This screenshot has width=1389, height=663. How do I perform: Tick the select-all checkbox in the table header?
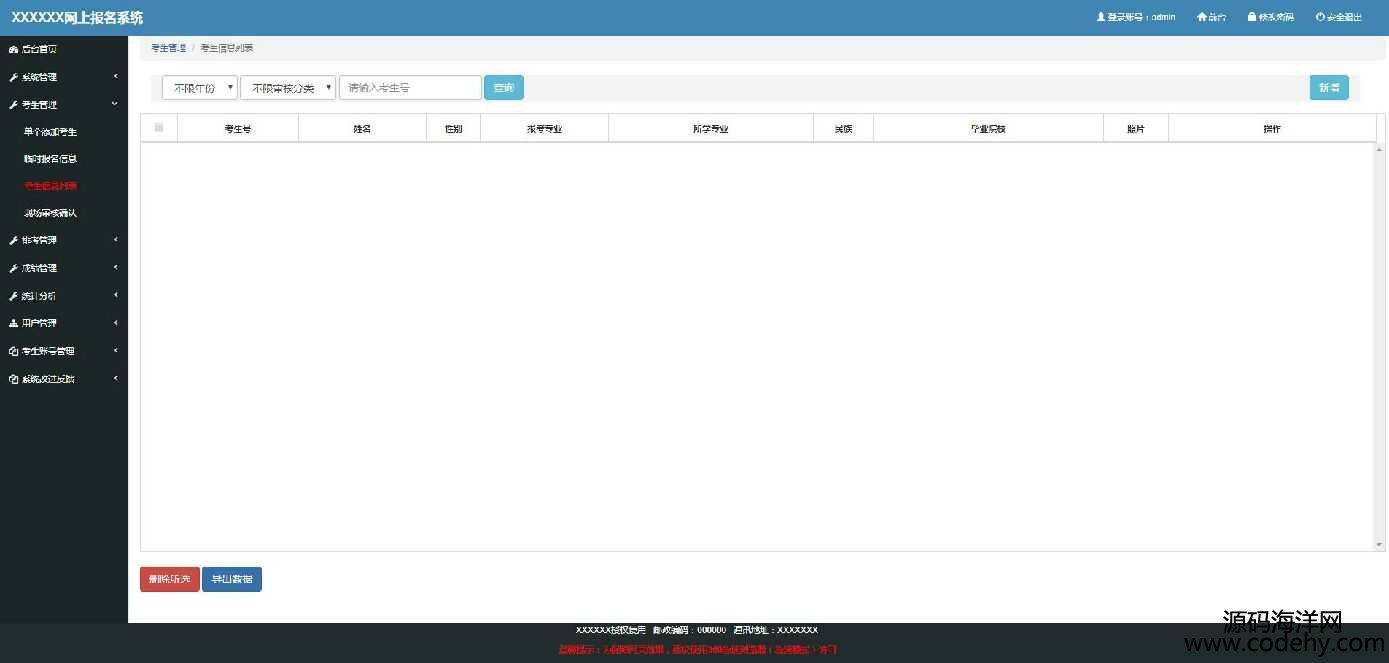pos(159,128)
